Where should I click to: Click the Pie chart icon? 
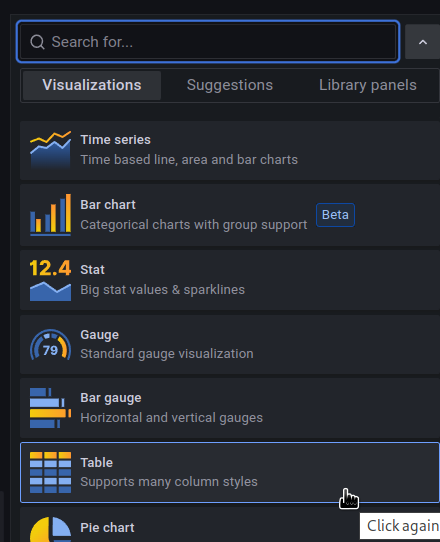[x=50, y=529]
